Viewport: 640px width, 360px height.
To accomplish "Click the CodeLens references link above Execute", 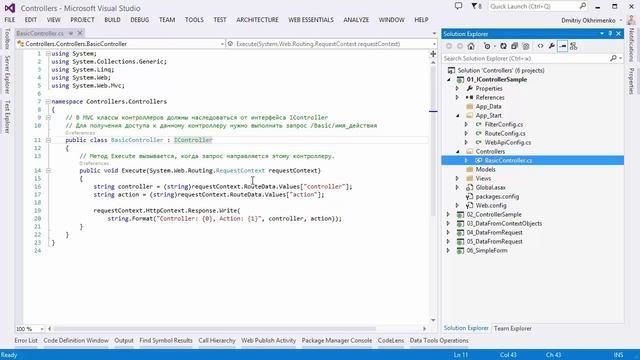I will (x=94, y=163).
